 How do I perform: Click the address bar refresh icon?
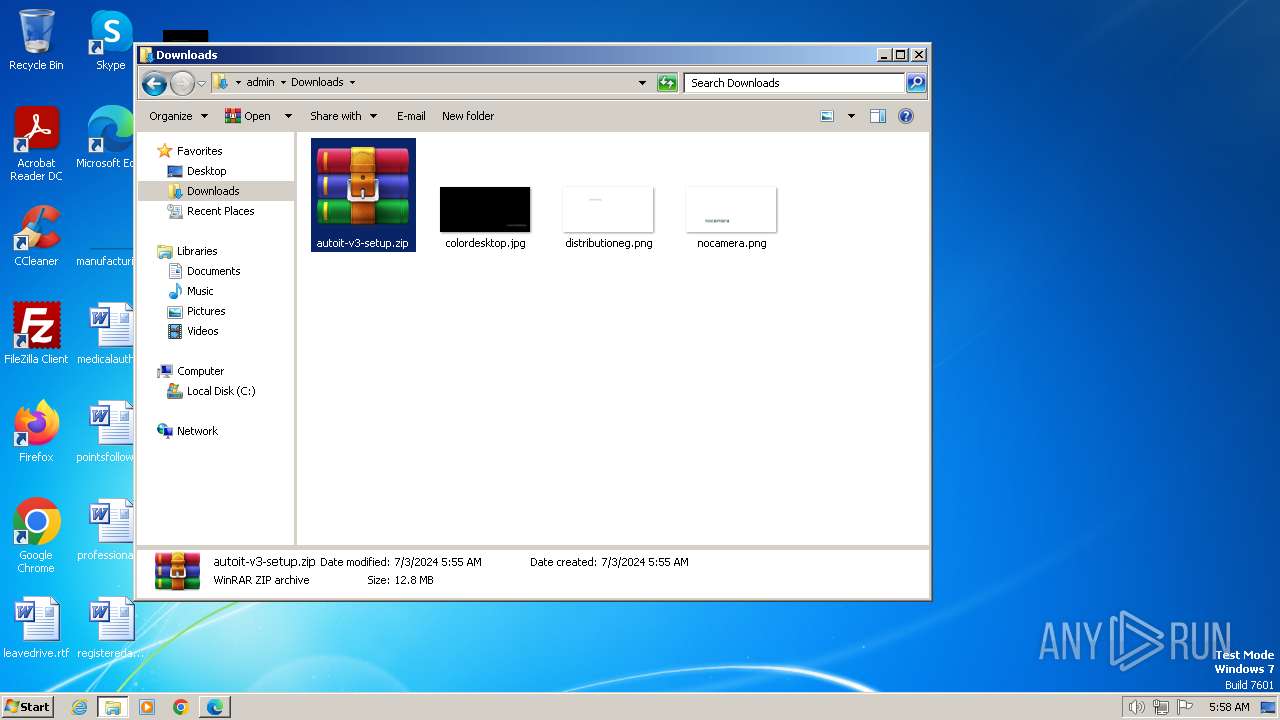click(667, 83)
